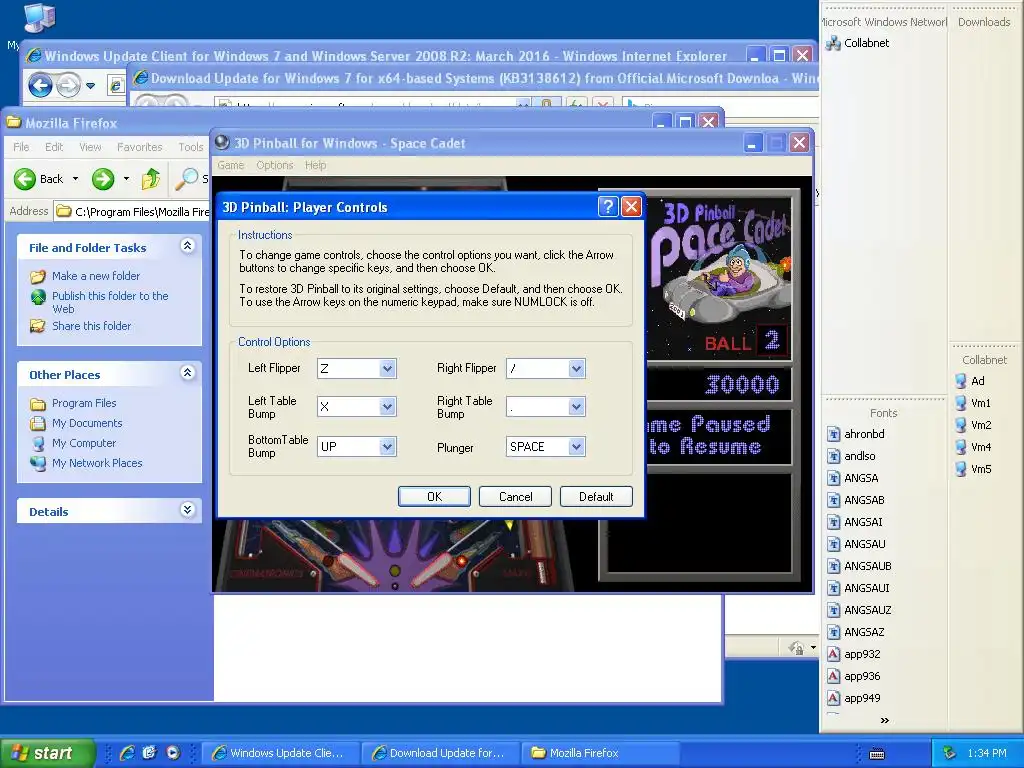
Task: Cancel the Player Controls dialog
Action: click(515, 496)
